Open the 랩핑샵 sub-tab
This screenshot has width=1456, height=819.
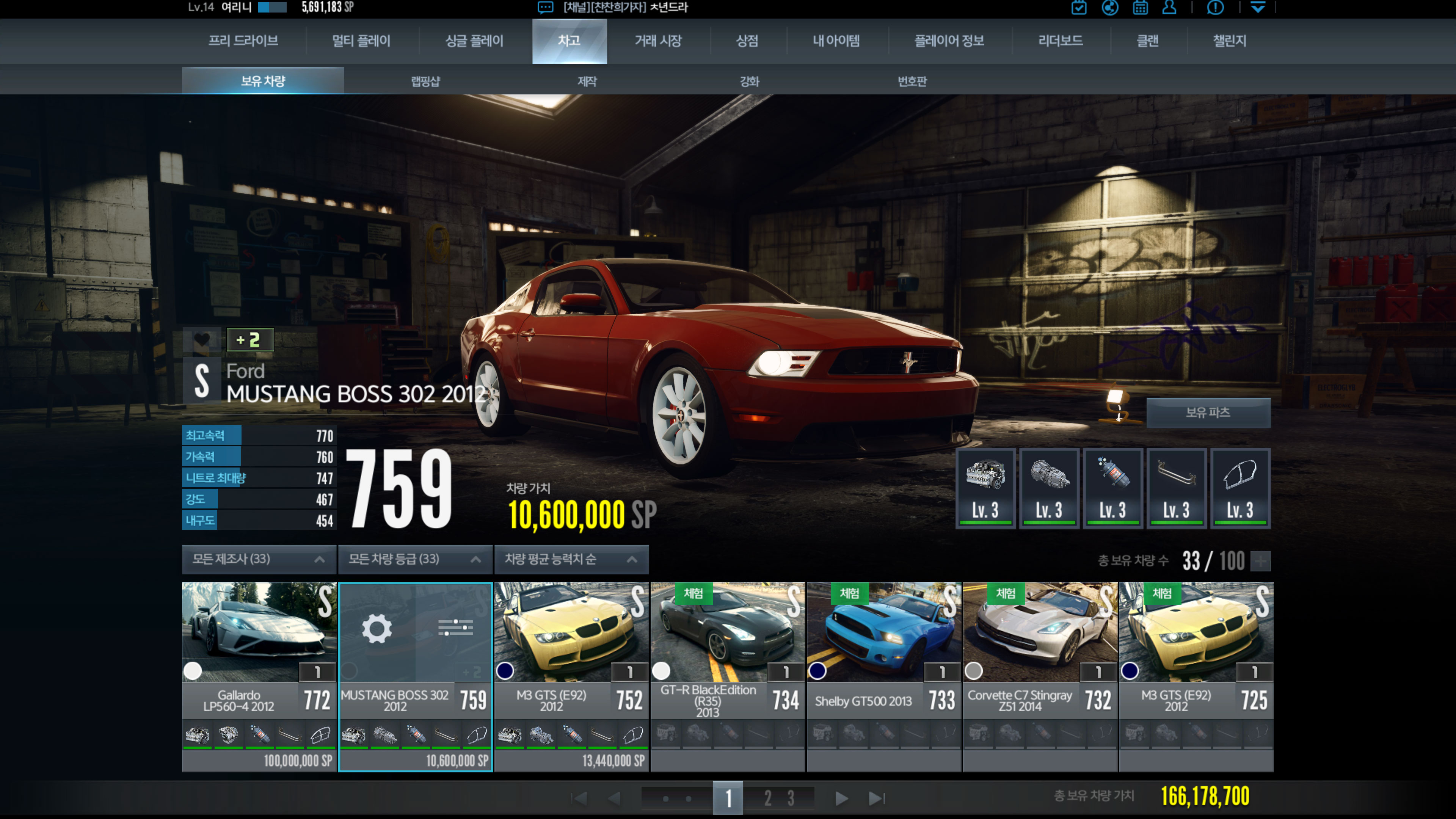coord(425,82)
